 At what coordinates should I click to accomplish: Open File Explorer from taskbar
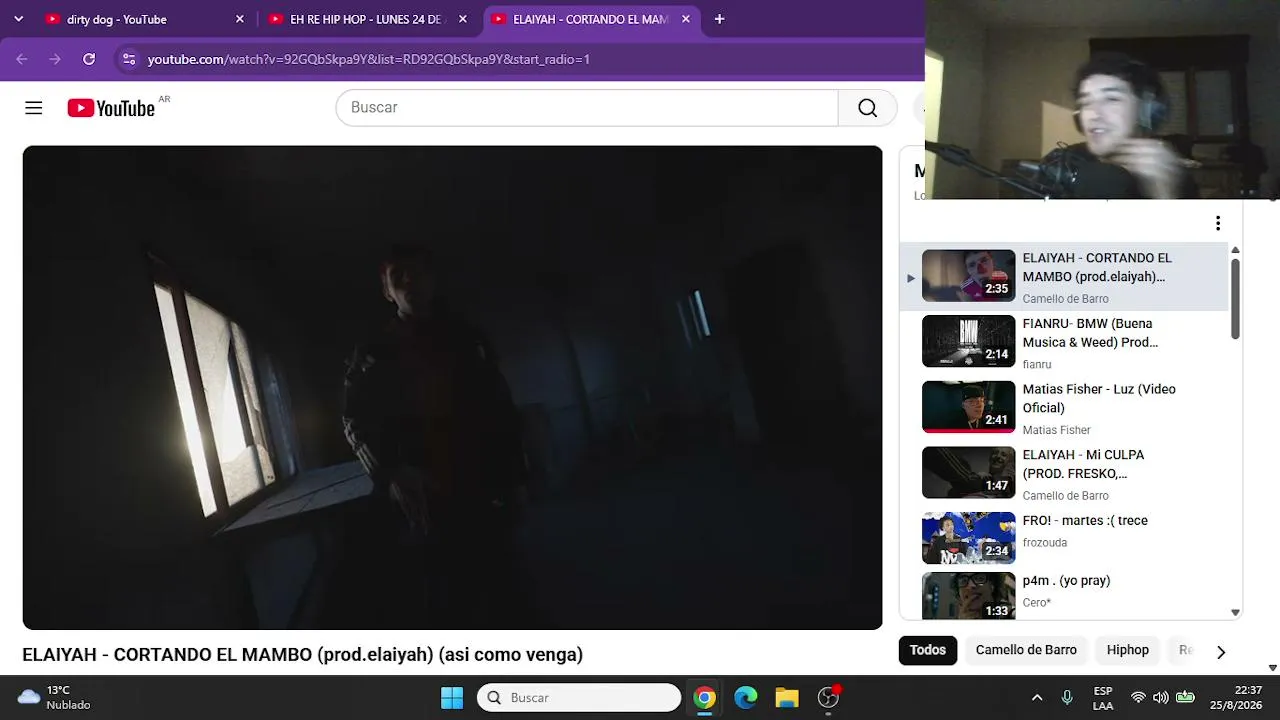tap(787, 698)
